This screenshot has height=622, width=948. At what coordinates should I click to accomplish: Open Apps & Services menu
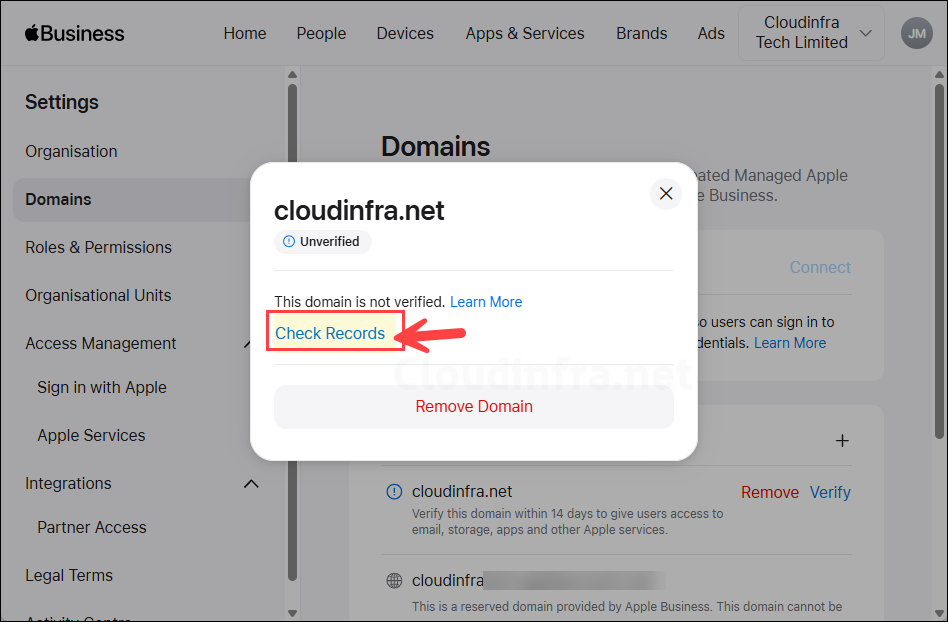tap(525, 33)
